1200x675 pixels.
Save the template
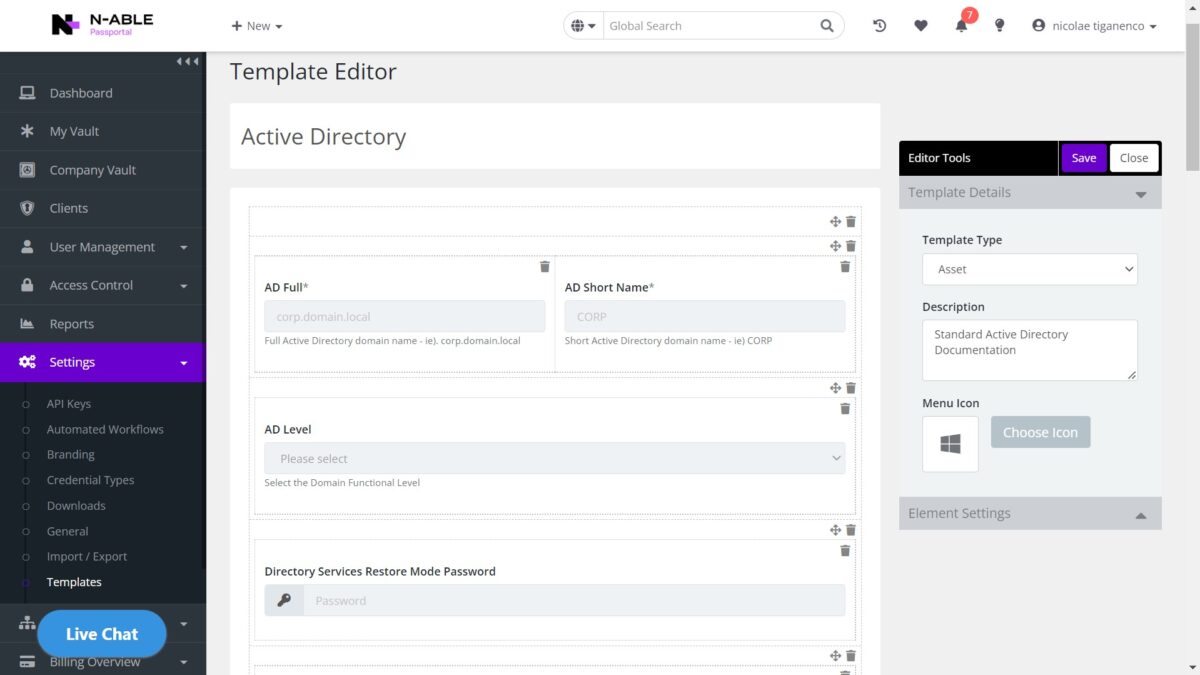(x=1084, y=158)
